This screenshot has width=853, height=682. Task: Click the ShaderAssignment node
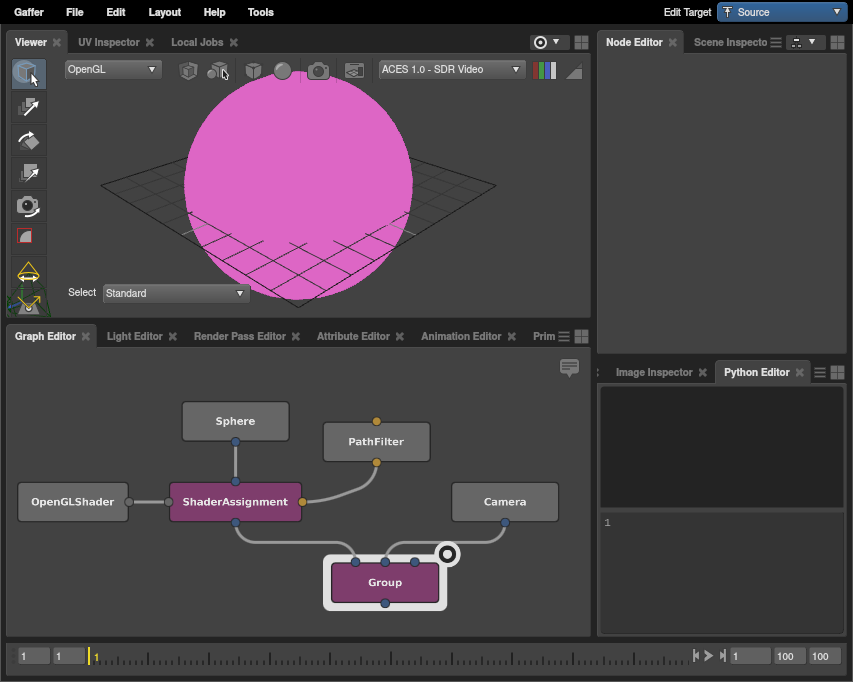[235, 502]
